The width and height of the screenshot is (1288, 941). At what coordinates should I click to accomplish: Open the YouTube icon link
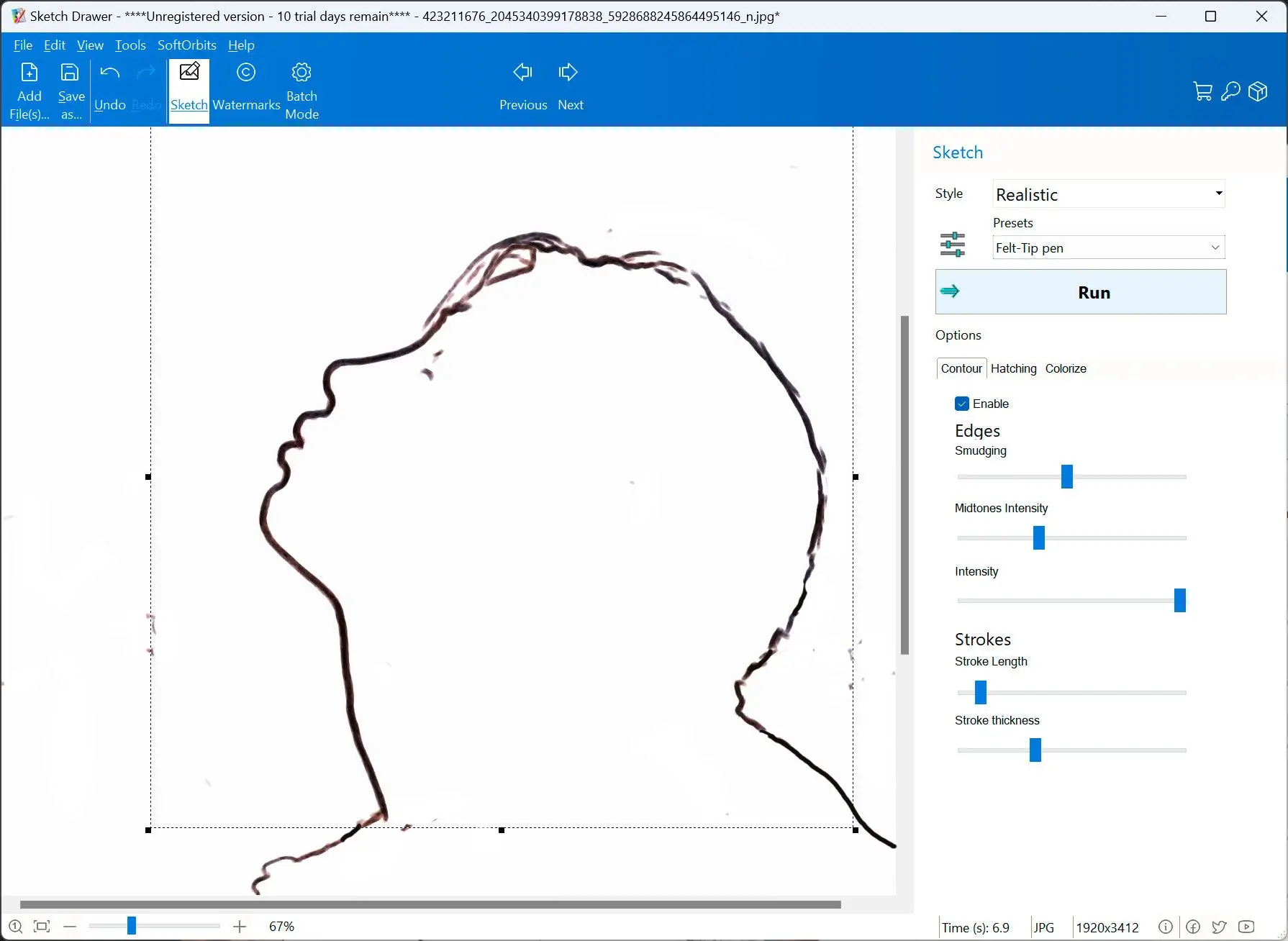point(1247,927)
